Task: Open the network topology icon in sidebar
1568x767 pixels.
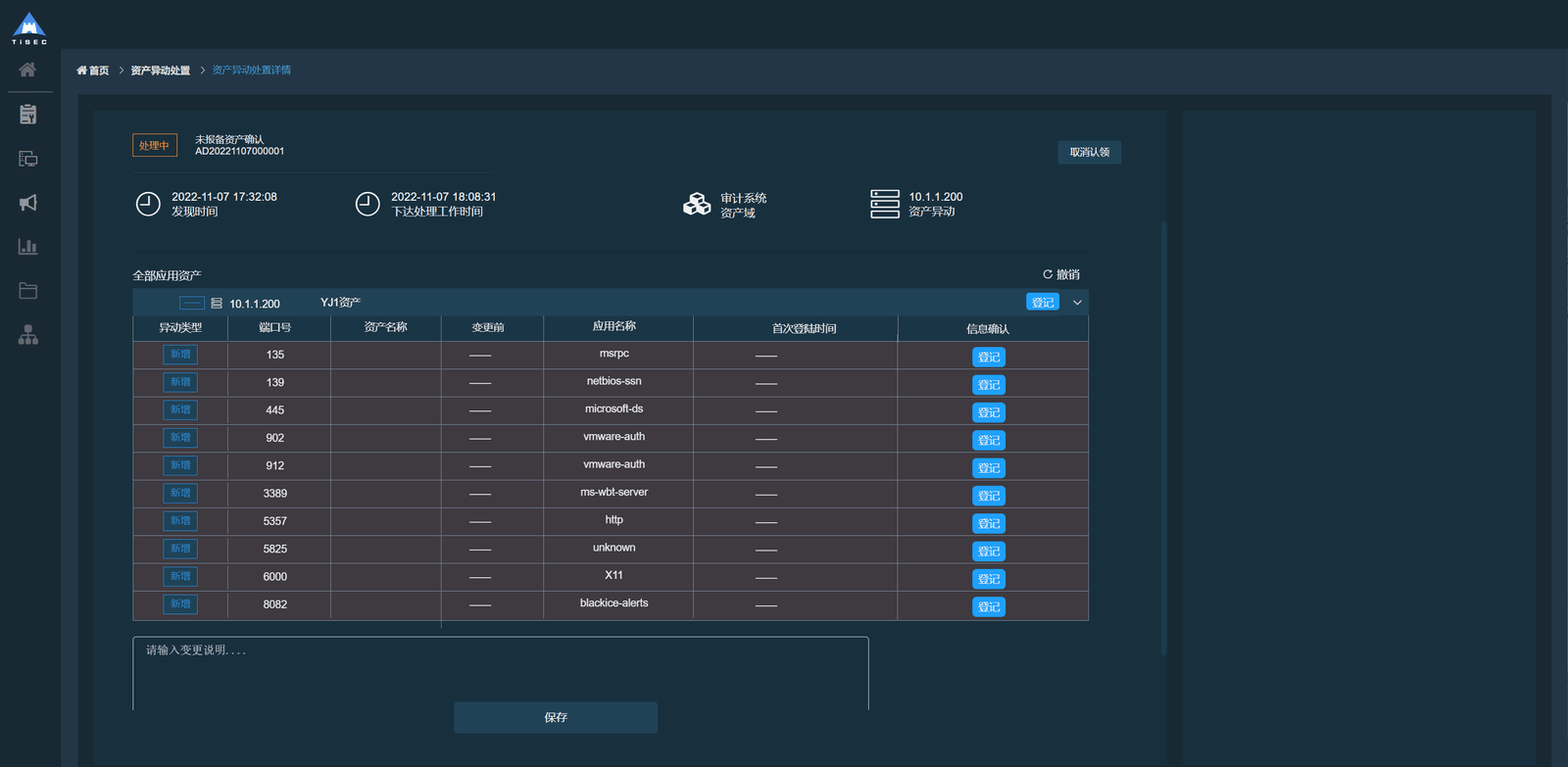Action: [28, 335]
